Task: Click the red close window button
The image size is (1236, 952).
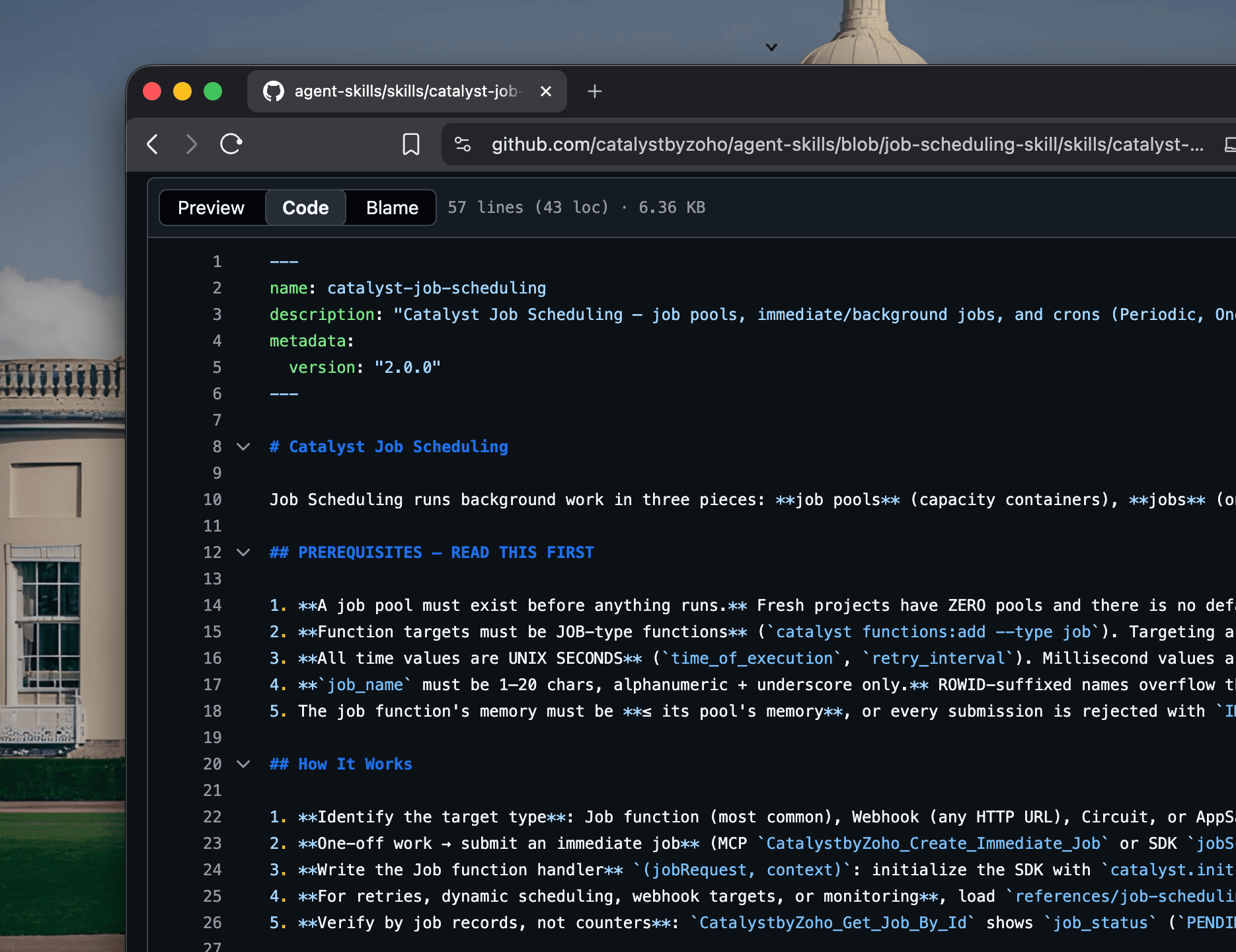Action: 152,91
